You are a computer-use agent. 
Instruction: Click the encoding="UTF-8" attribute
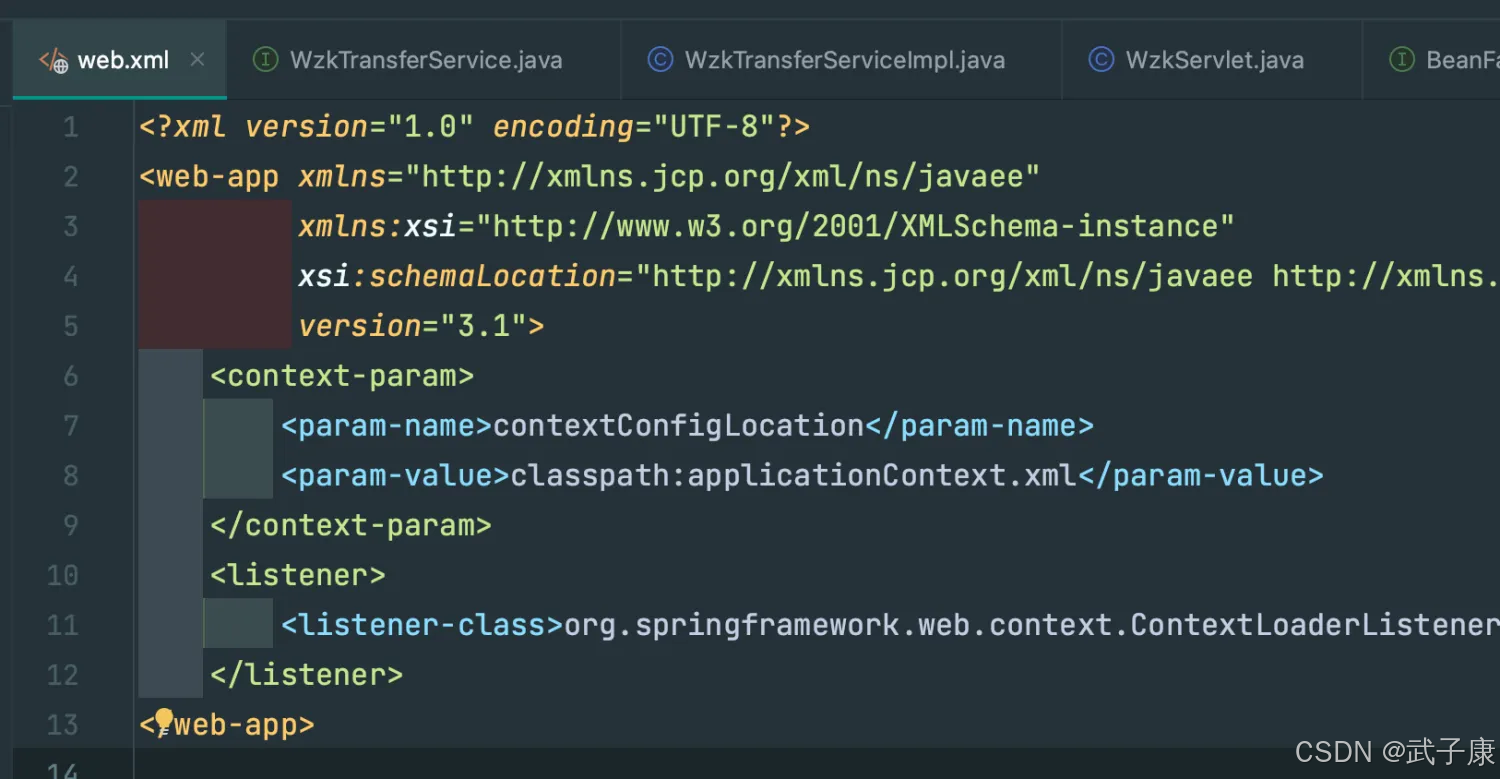(634, 127)
